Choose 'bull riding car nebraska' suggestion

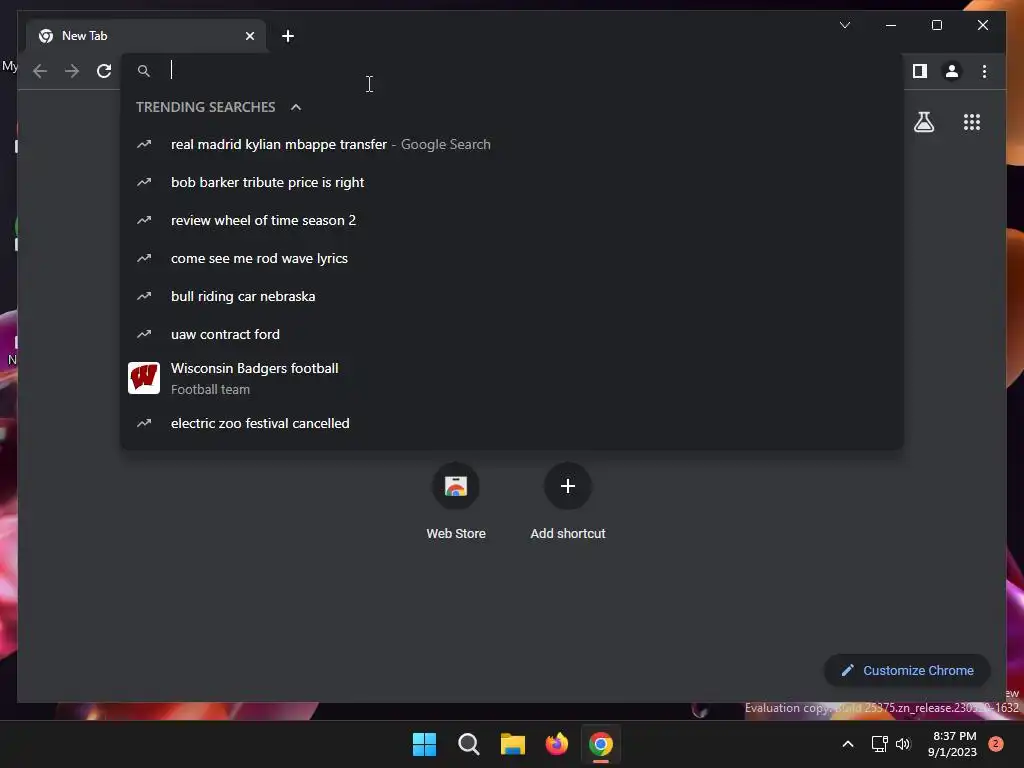(512, 296)
